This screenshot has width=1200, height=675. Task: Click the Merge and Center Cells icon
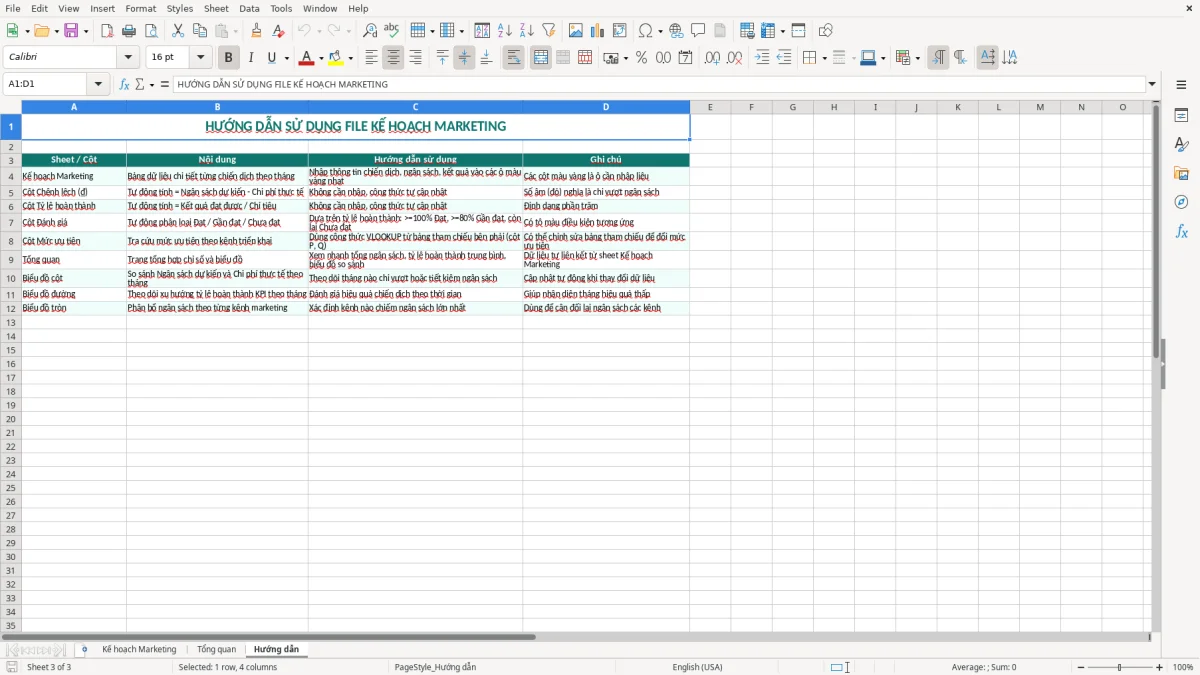(541, 58)
